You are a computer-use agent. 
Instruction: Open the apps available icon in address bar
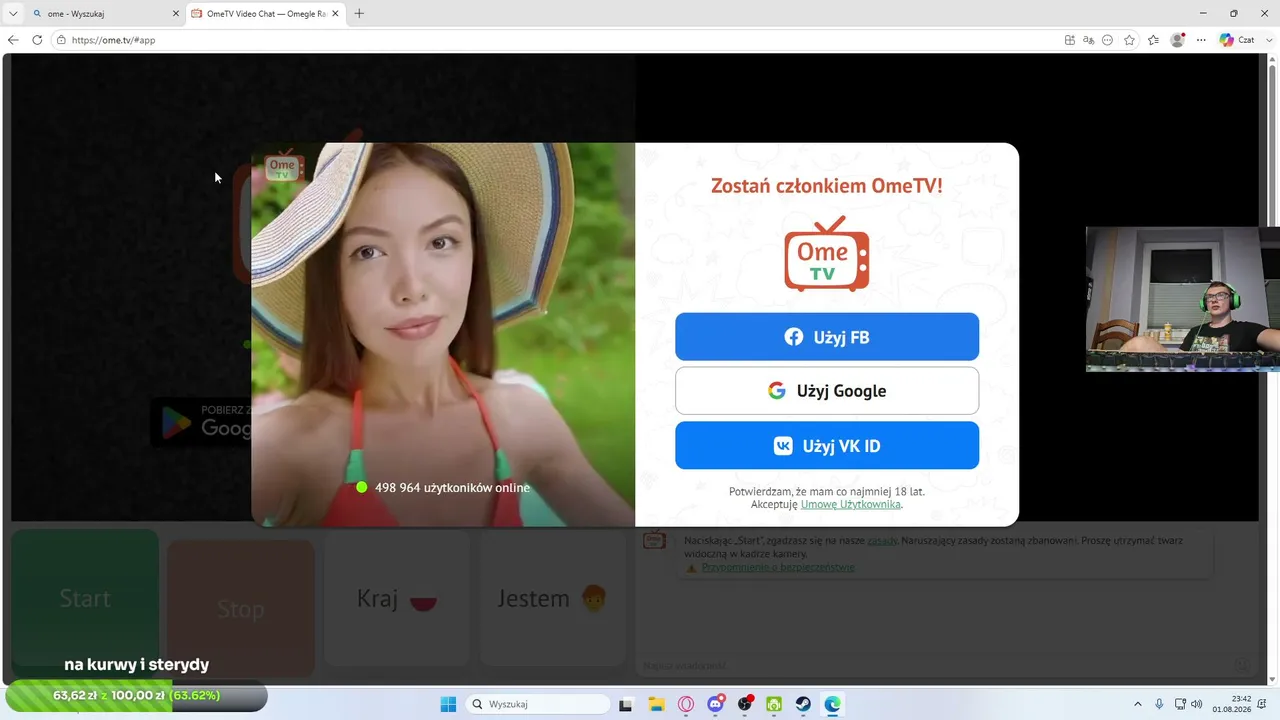pyautogui.click(x=1070, y=40)
